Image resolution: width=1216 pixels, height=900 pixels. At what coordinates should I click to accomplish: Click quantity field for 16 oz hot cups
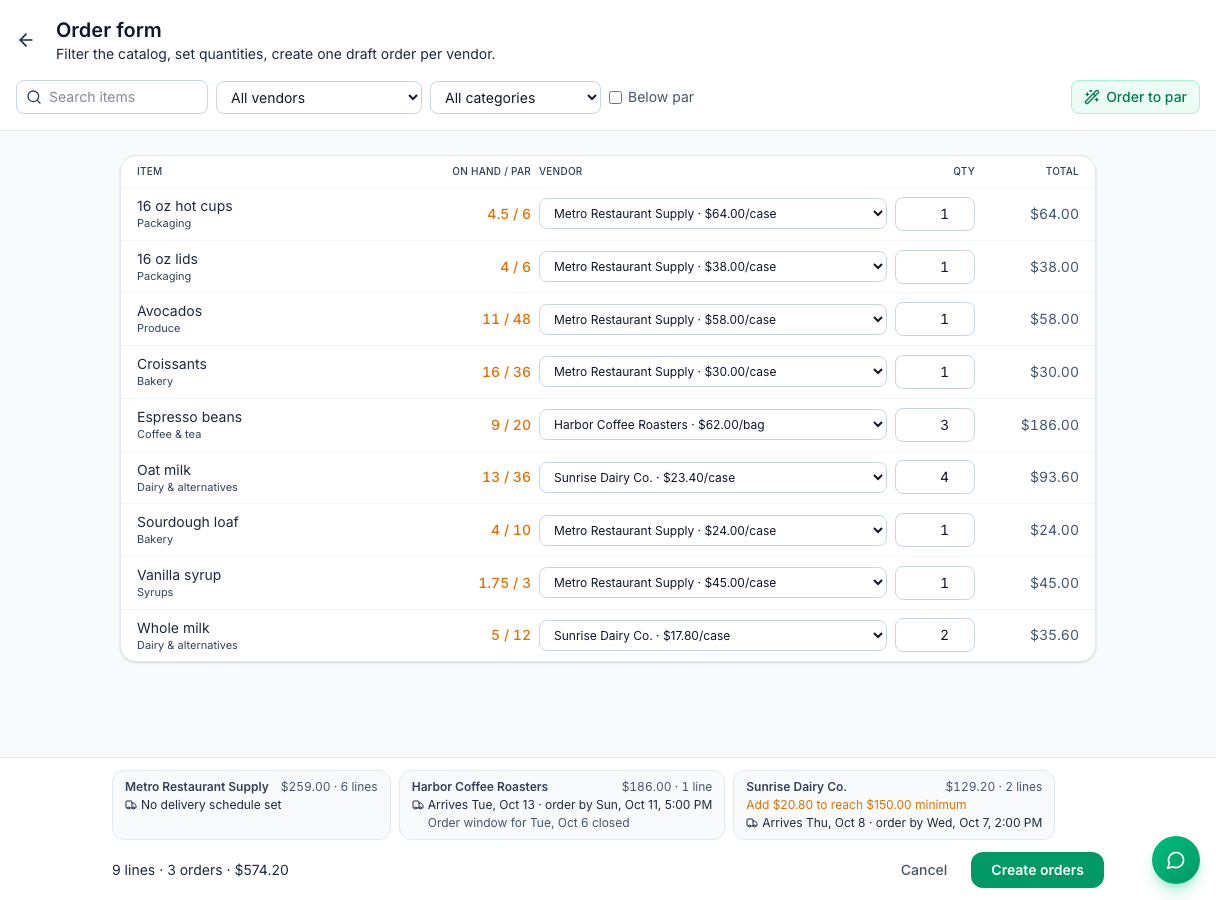coord(935,214)
